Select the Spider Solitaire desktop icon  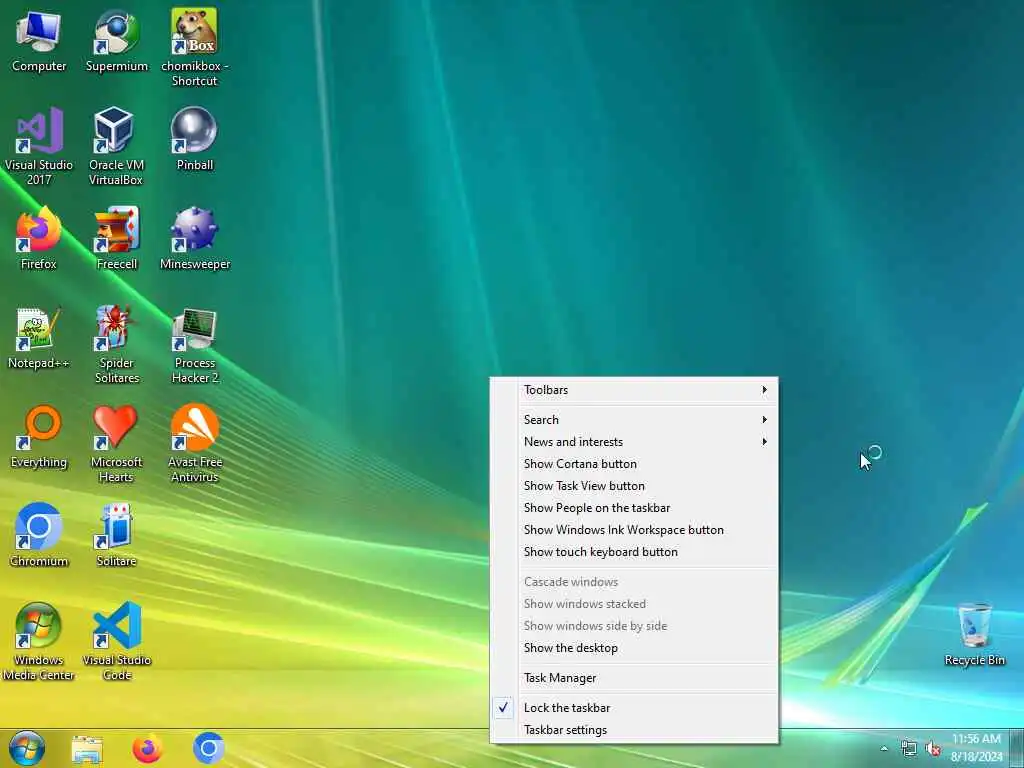tap(117, 344)
